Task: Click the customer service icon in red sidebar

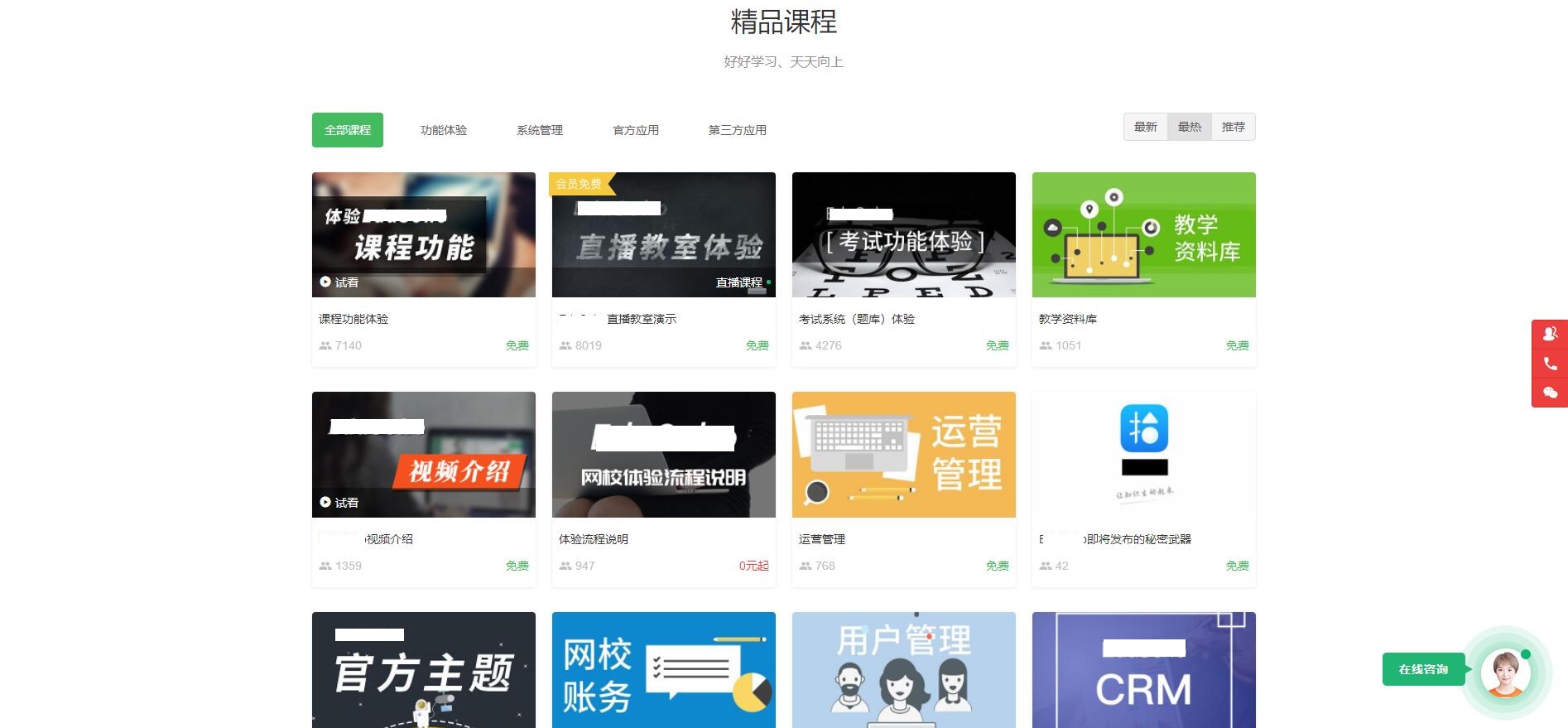Action: point(1550,334)
